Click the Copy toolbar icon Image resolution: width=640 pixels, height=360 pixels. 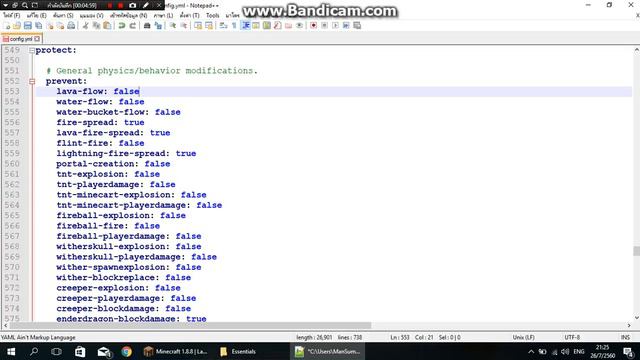point(96,26)
